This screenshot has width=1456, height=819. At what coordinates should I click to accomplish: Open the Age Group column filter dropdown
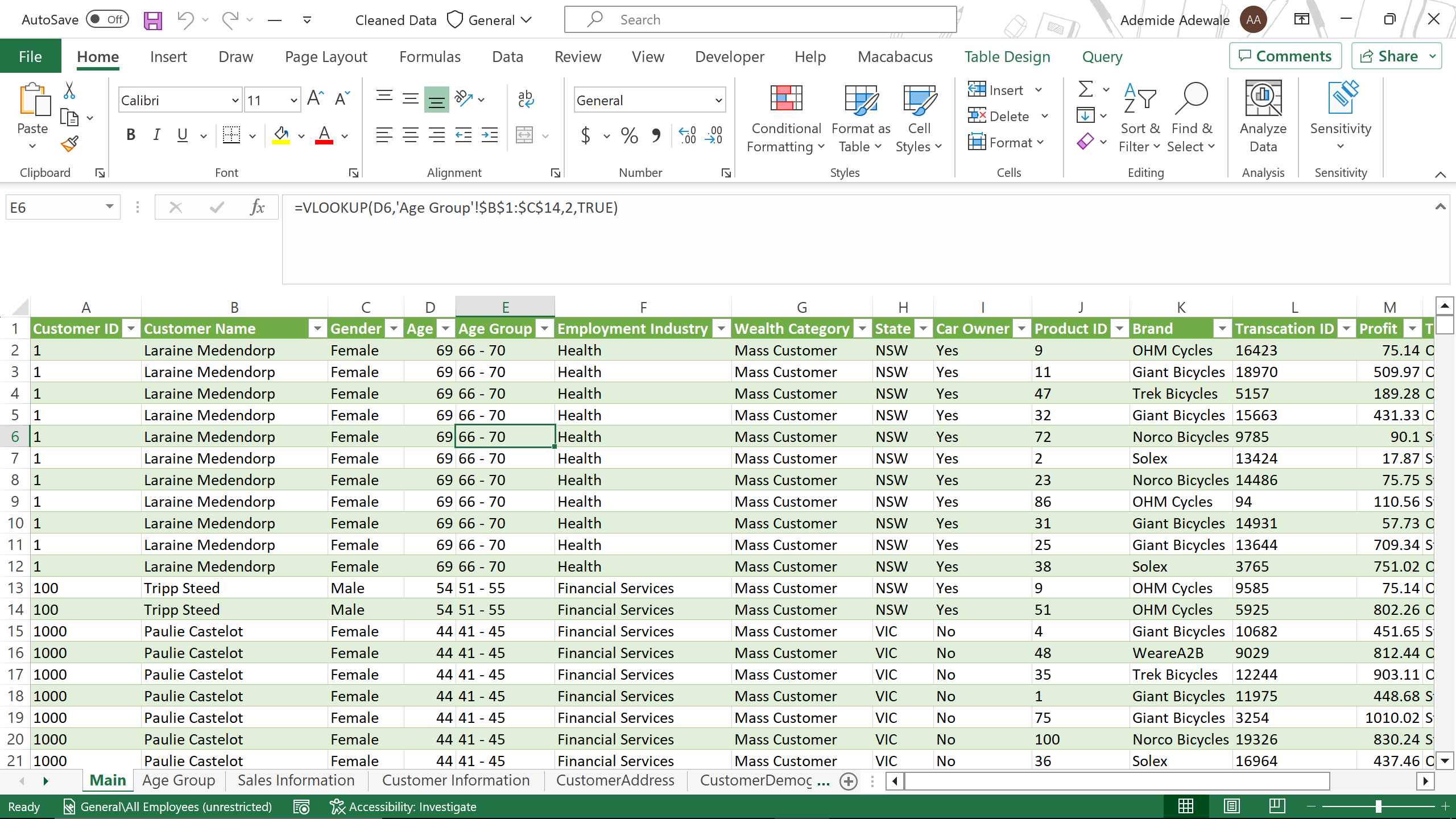[x=544, y=329]
